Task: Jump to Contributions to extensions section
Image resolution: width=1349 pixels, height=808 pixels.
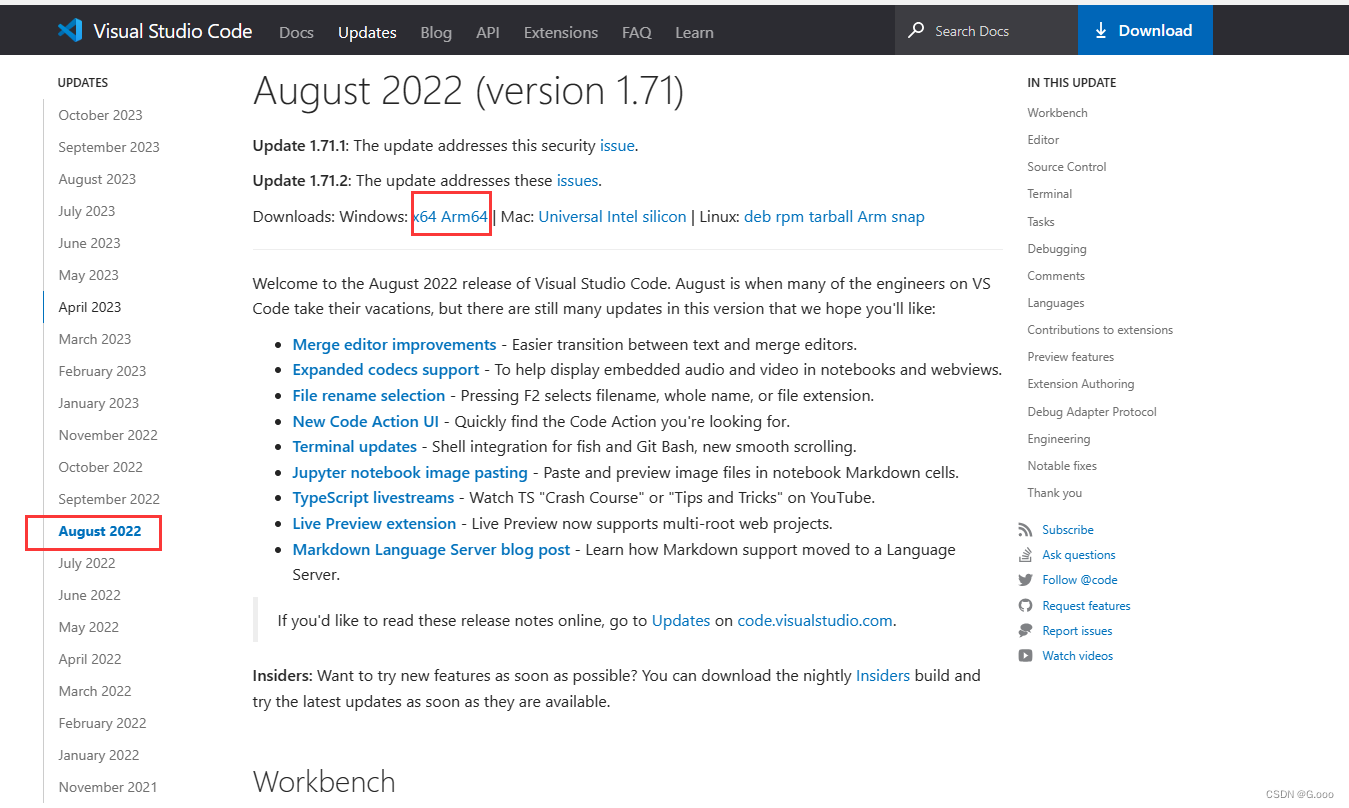Action: [1100, 330]
